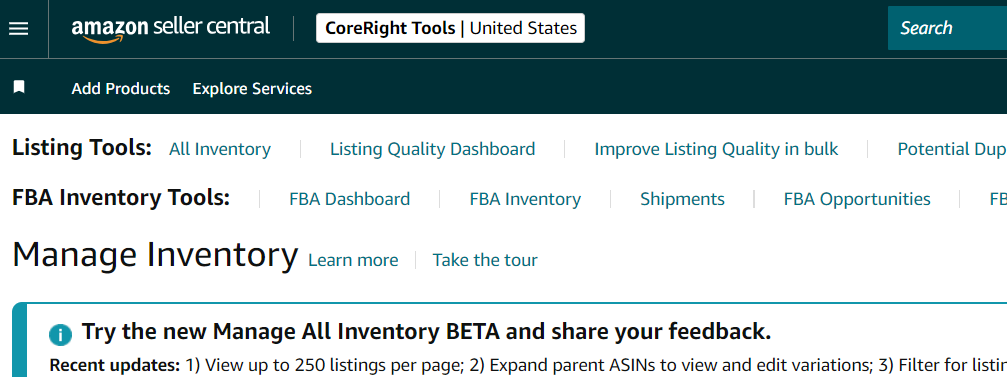This screenshot has height=377, width=1007.
Task: View Shipments under FBA Inventory Tools
Action: [682, 199]
